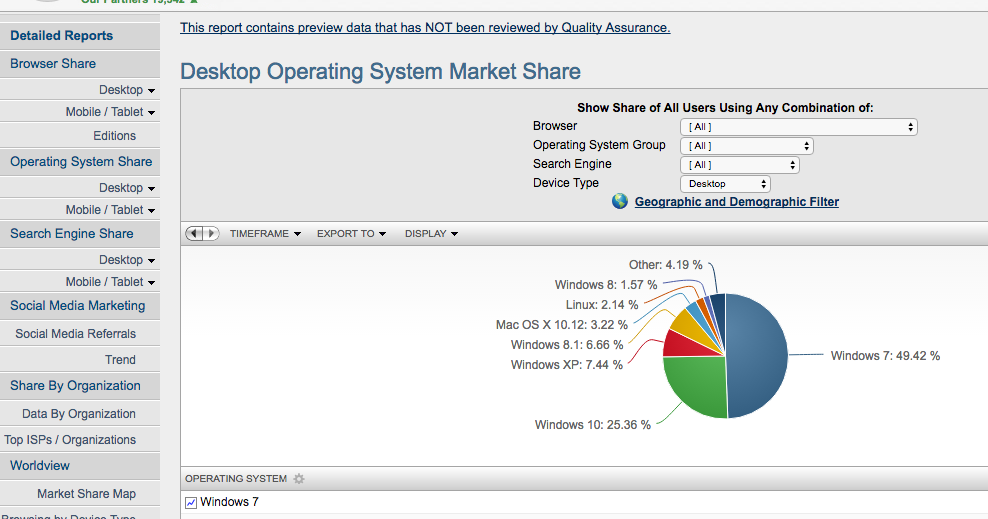The height and width of the screenshot is (519, 988).
Task: Click the next arrow in the timeframe navigator
Action: pyautogui.click(x=212, y=233)
